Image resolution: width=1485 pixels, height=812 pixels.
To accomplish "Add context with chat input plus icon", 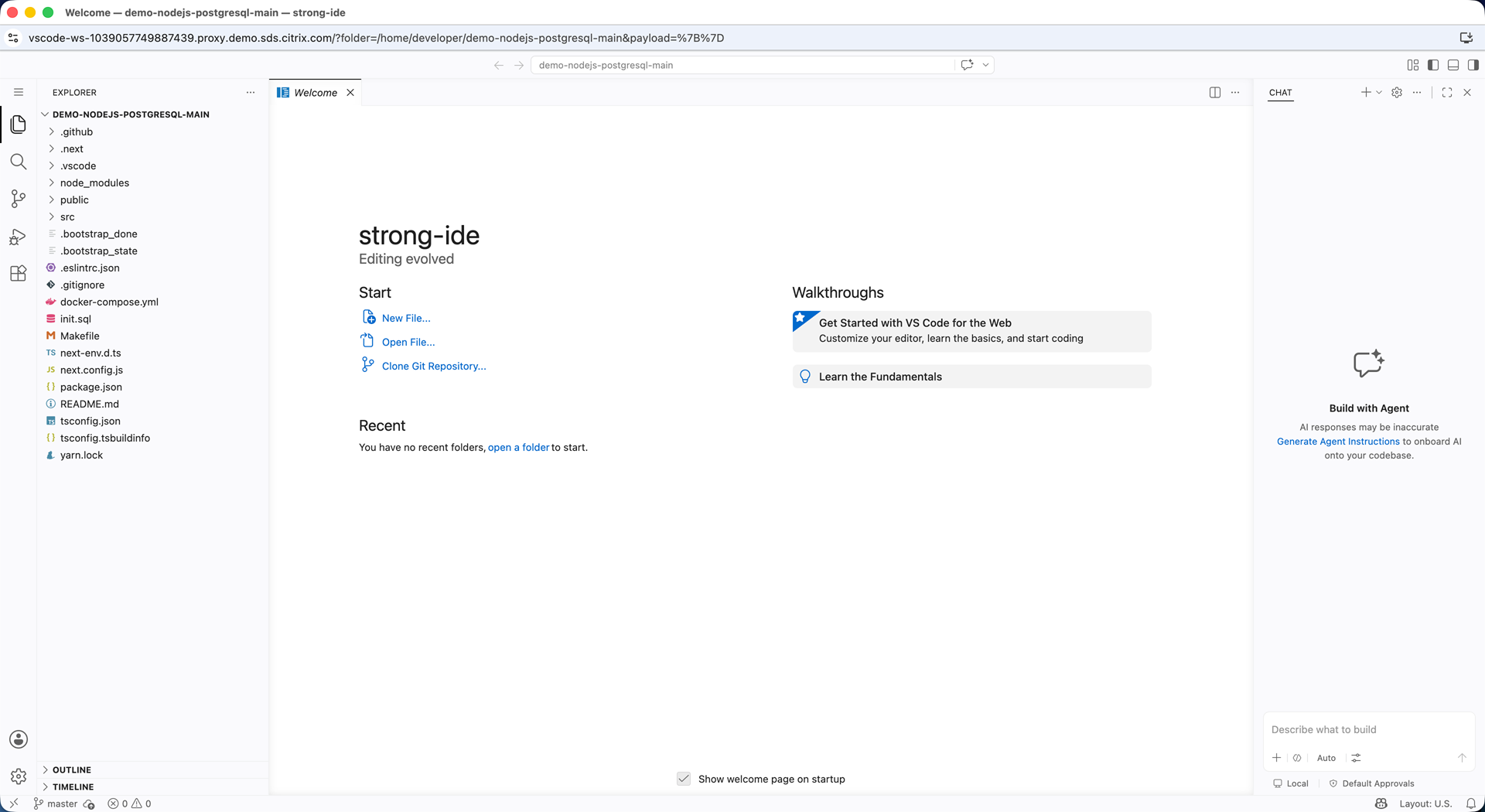I will click(1277, 758).
